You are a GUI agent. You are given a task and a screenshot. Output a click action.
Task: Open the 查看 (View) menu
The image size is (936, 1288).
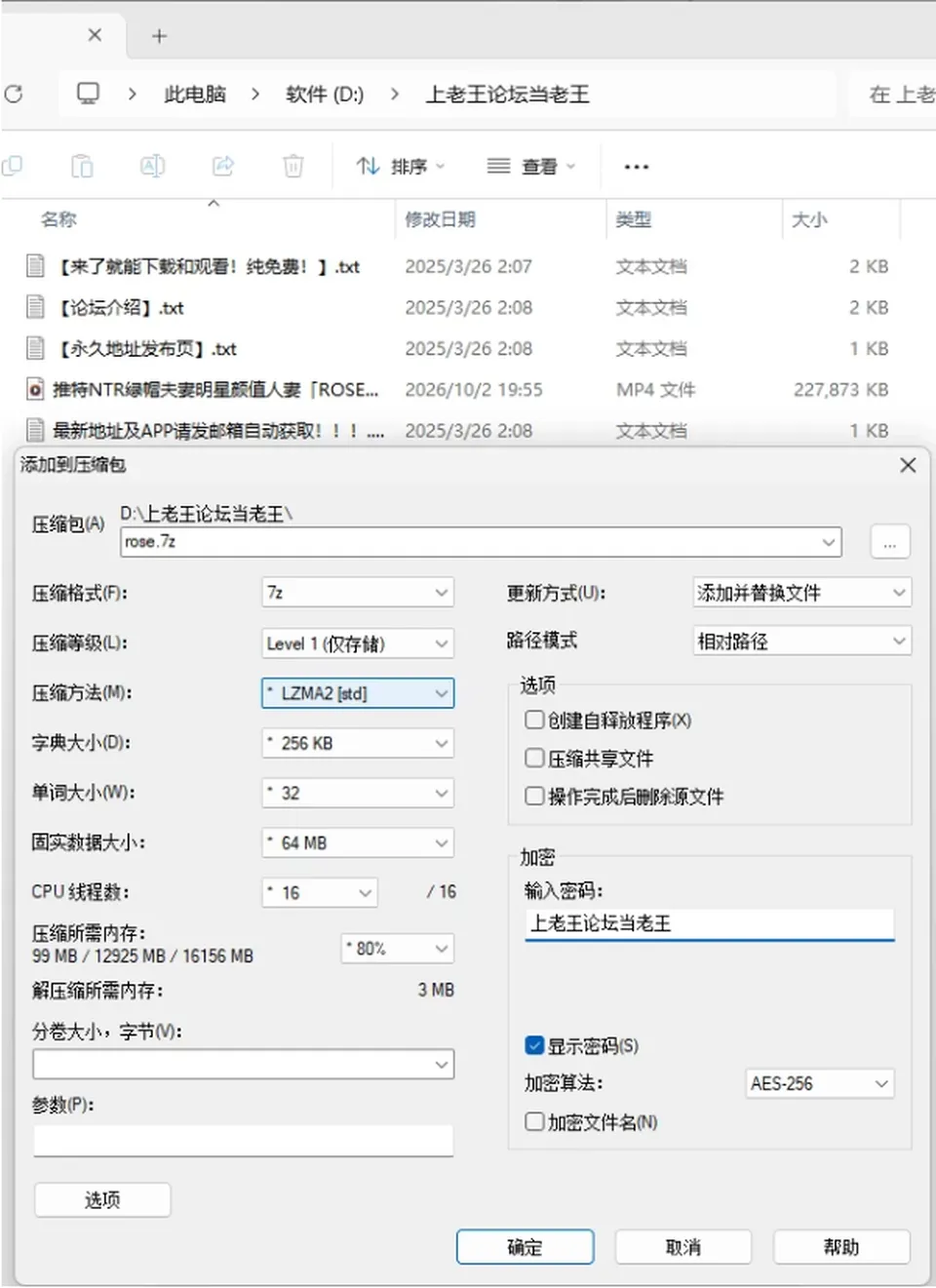click(x=531, y=167)
